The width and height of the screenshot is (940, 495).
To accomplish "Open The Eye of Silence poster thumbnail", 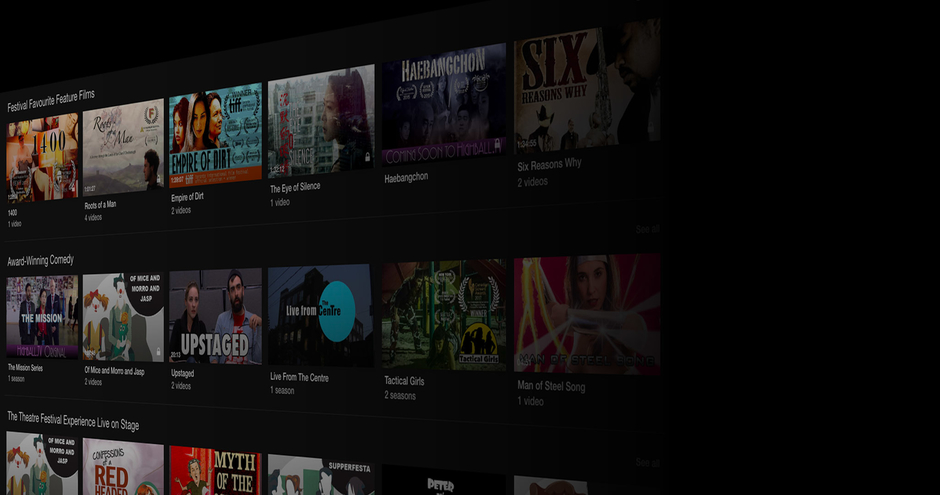I will coord(321,121).
